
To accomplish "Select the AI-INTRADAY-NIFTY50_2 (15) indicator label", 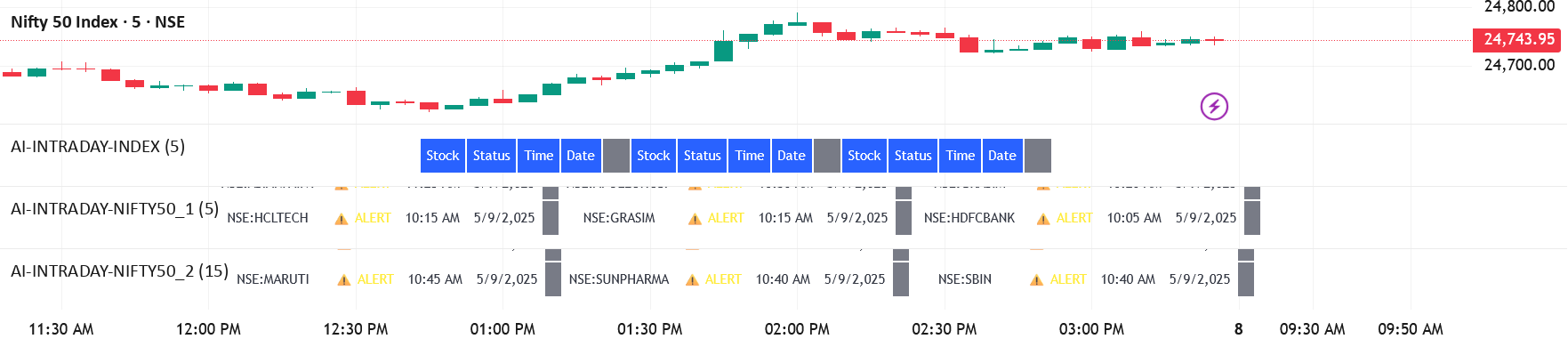I will [119, 271].
